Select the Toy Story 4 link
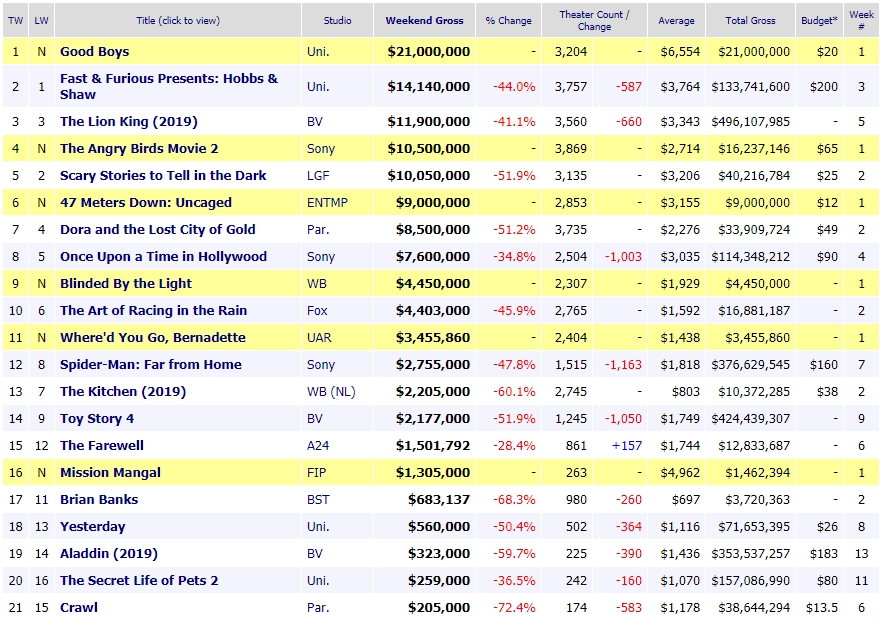Viewport: 881px width, 620px height. tap(97, 419)
